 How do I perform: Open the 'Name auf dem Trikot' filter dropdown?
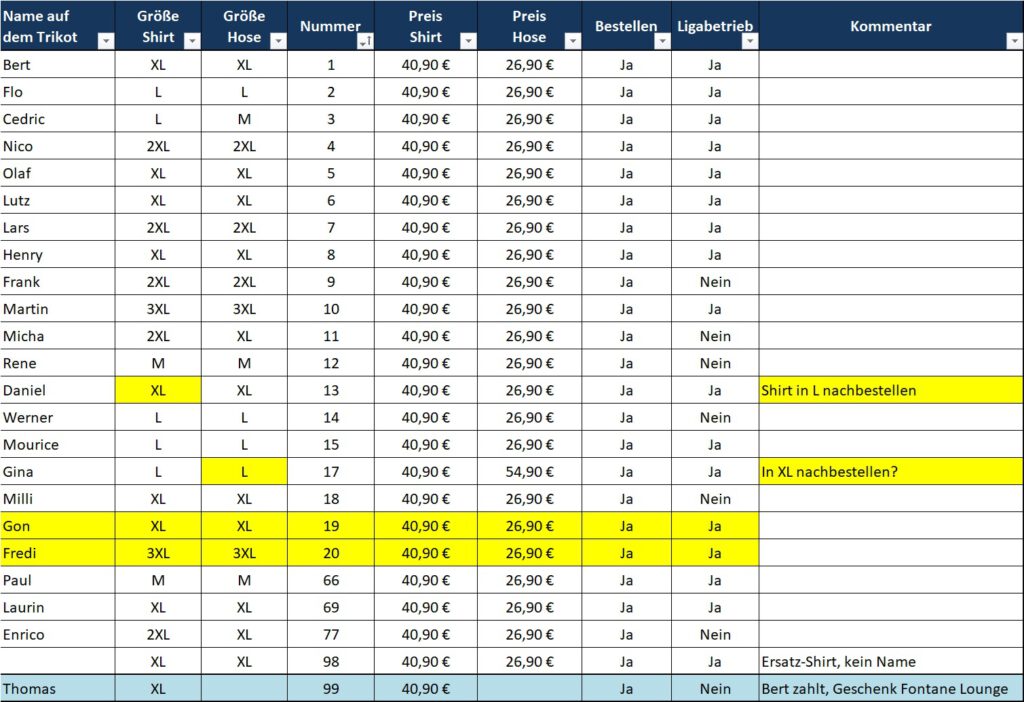(x=106, y=41)
